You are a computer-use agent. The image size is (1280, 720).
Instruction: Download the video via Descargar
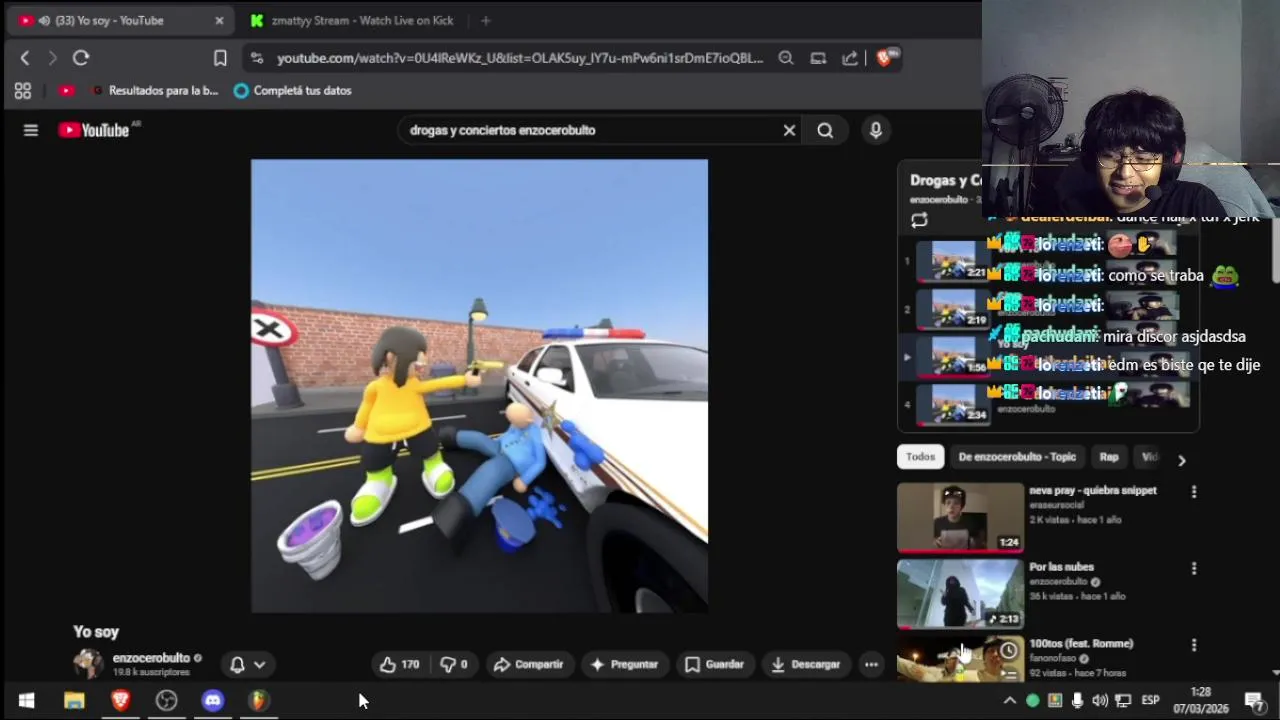[806, 664]
